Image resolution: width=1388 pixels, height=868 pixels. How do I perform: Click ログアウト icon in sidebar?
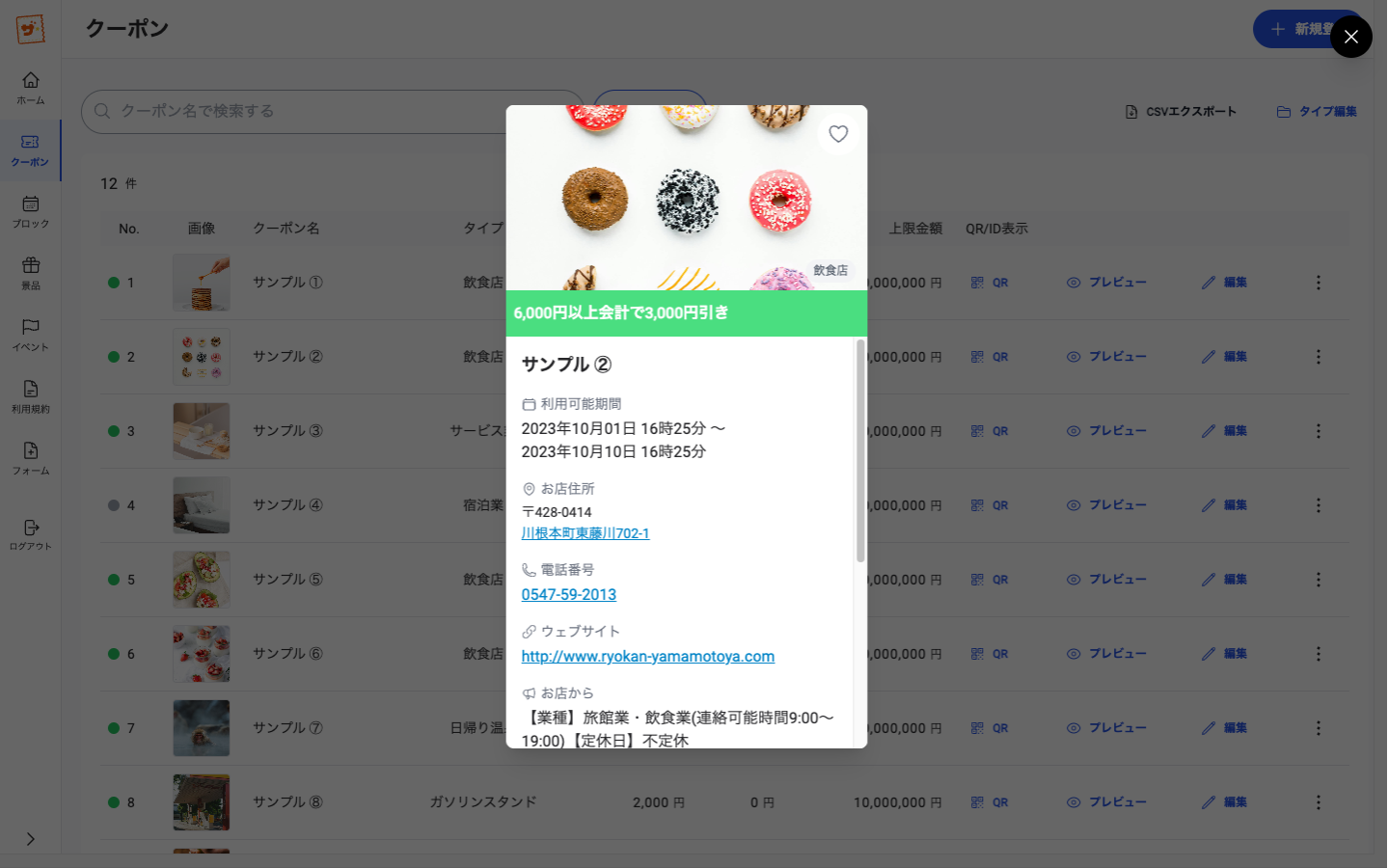31,535
